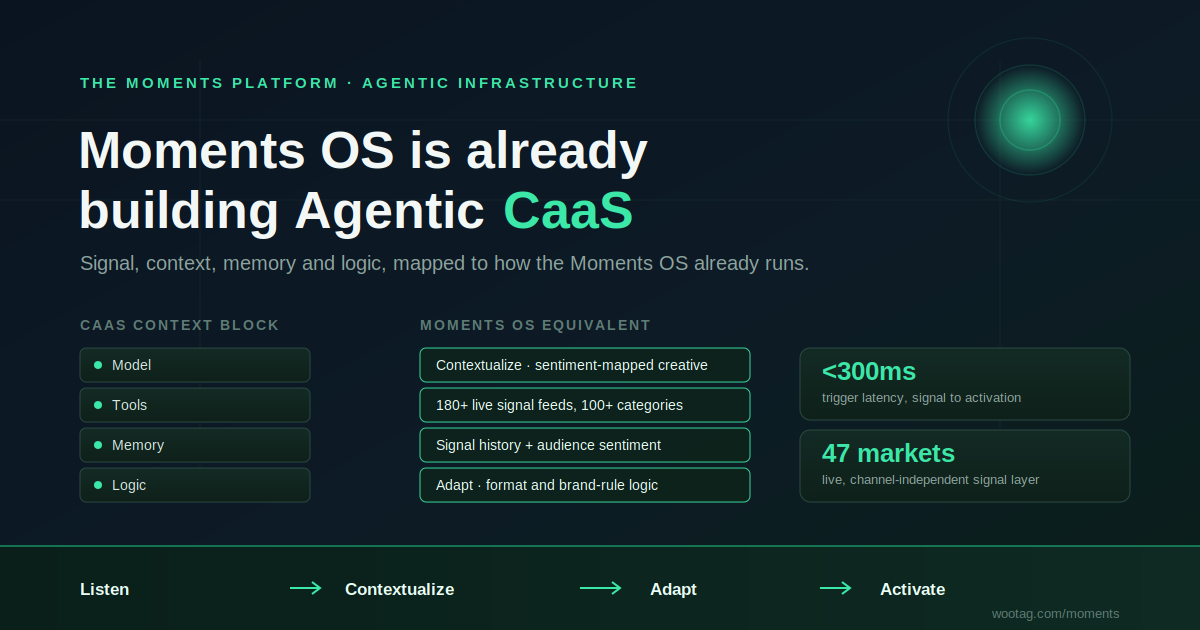The height and width of the screenshot is (630, 1200).
Task: Click the CAAS CONTEXT BLOCK column header
Action: coord(180,325)
